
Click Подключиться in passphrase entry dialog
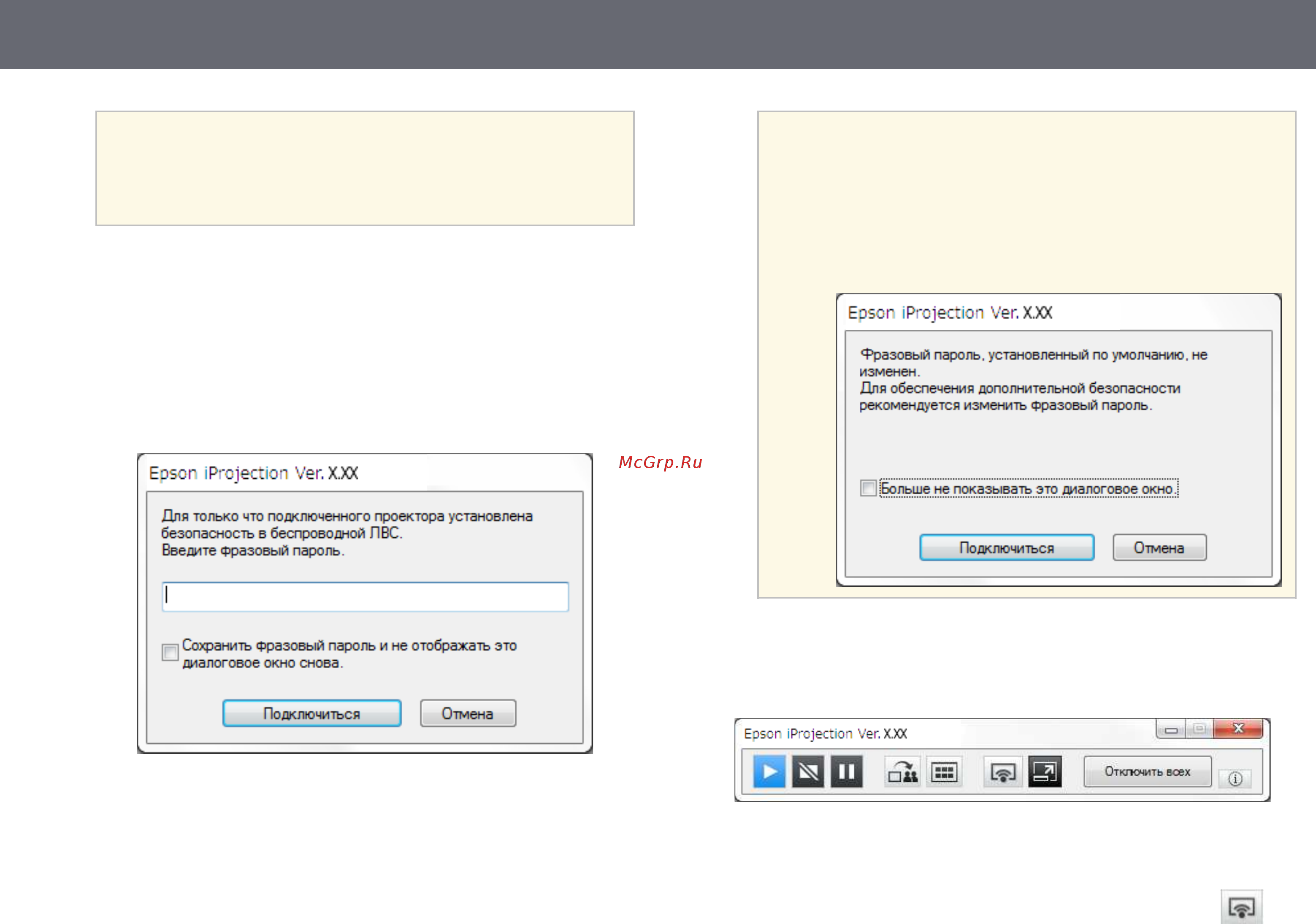click(312, 713)
